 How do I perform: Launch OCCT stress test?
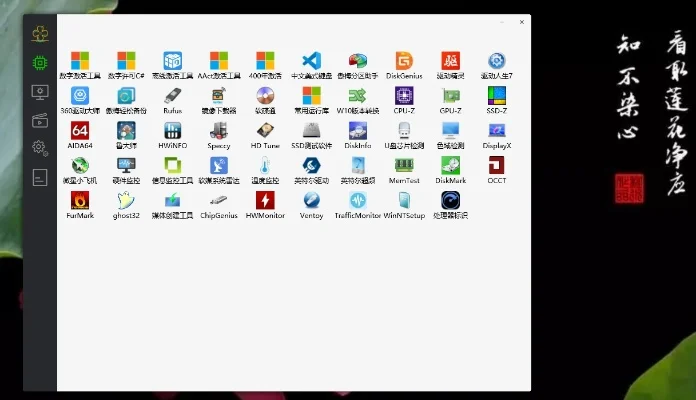(496, 170)
